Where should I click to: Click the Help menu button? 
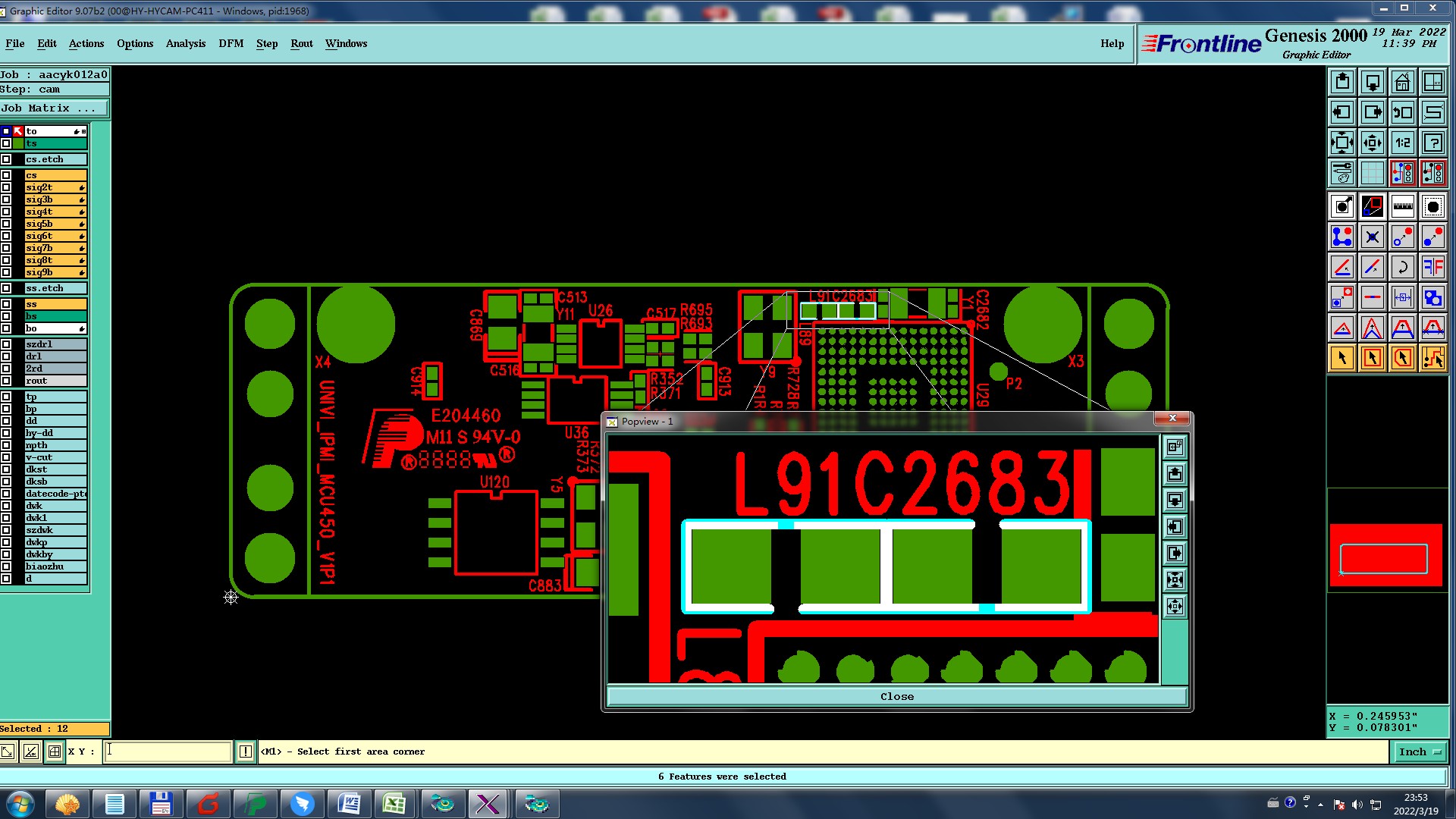tap(1112, 43)
